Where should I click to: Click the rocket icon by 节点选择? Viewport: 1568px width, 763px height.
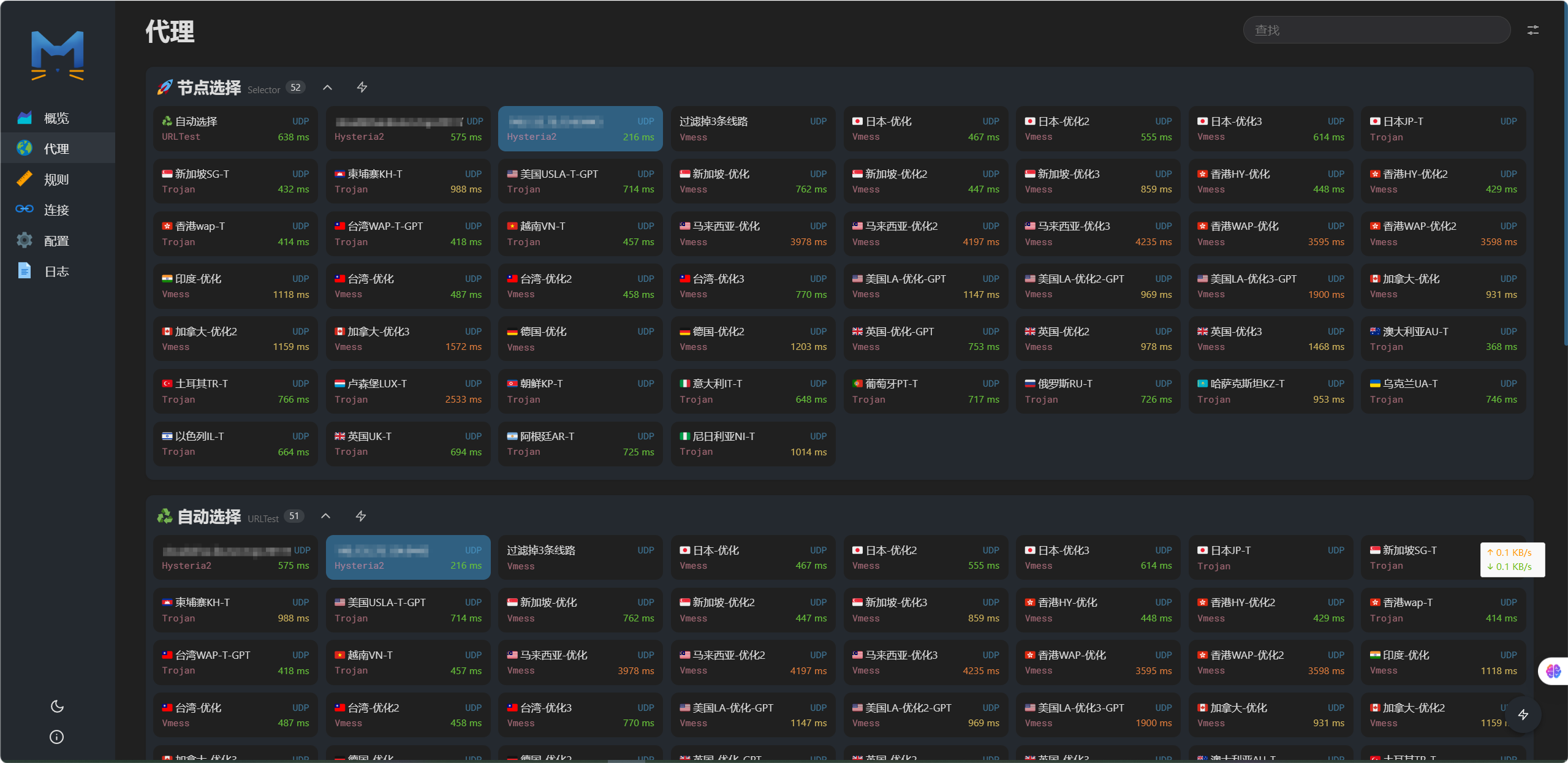tap(164, 88)
